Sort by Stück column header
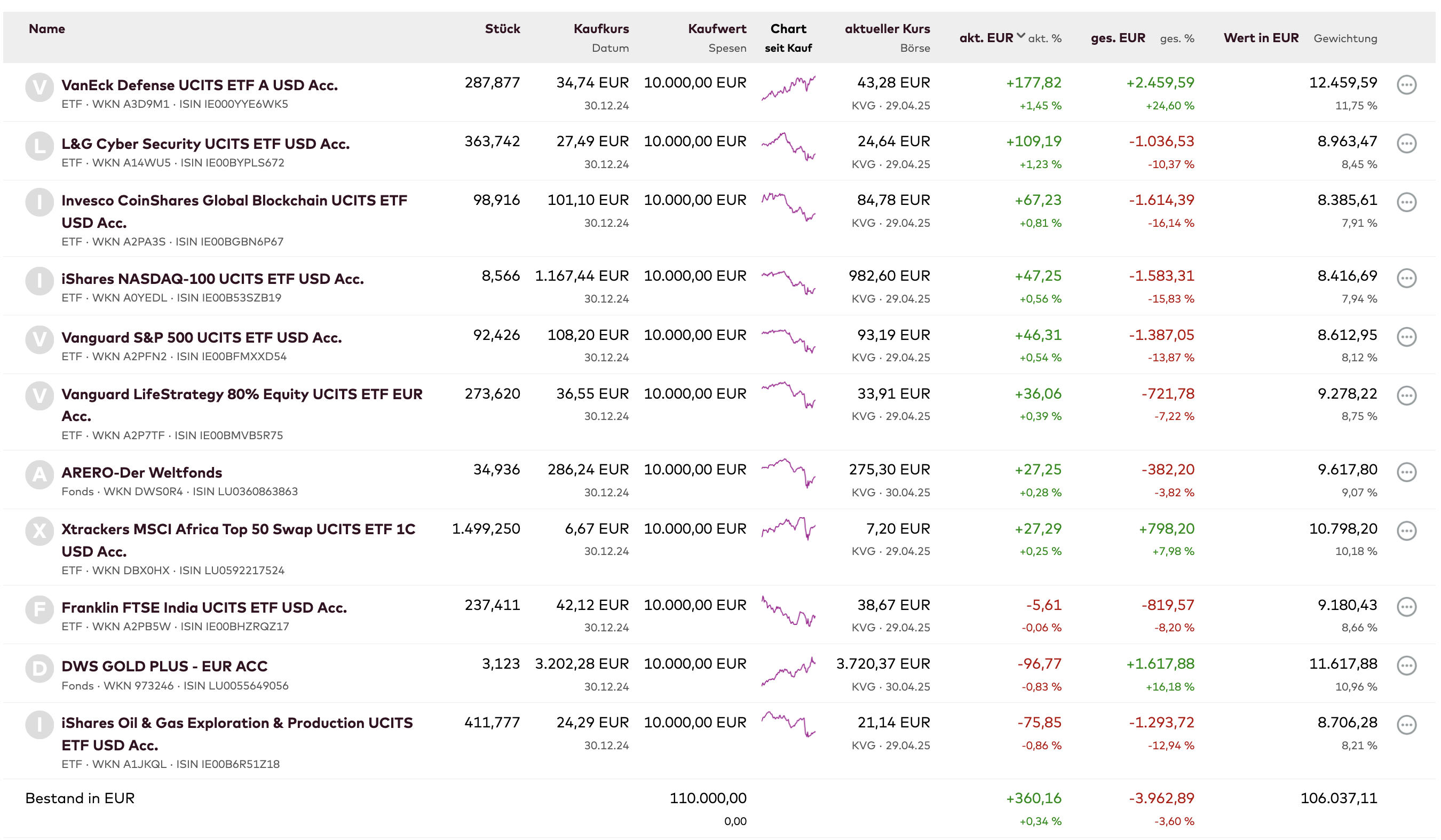 [502, 29]
